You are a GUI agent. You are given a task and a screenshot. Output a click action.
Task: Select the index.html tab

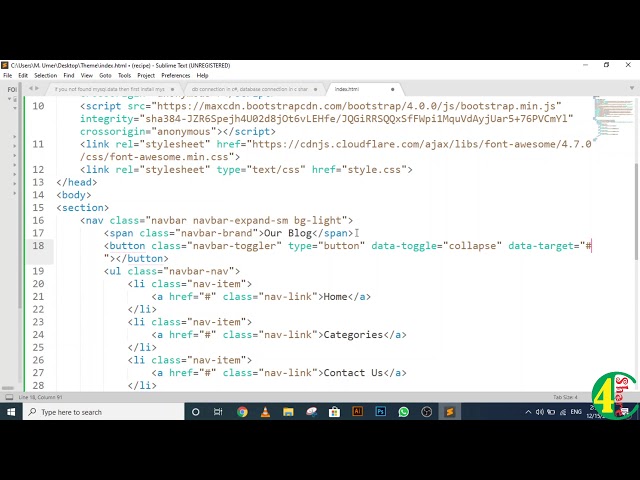coord(347,89)
